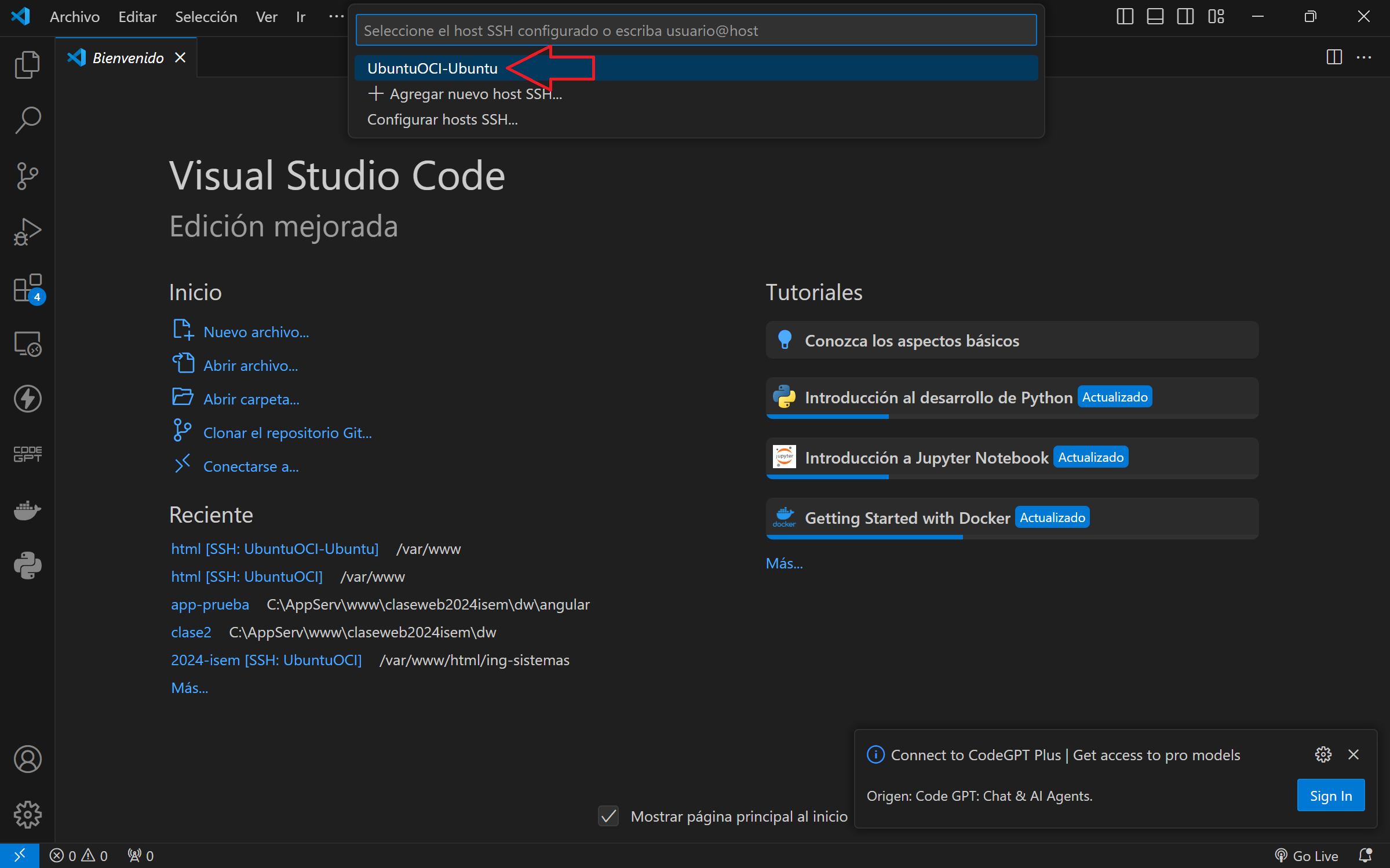Image resolution: width=1390 pixels, height=868 pixels.
Task: Open the Ir menu
Action: click(301, 17)
